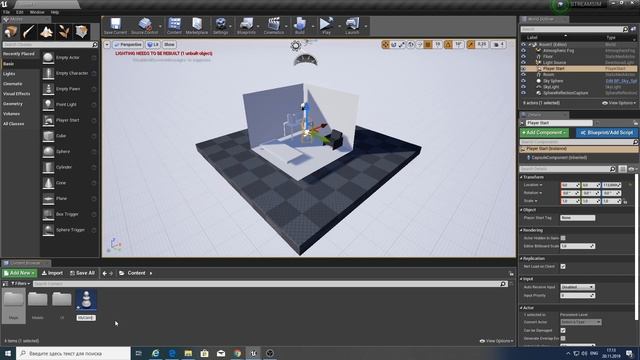This screenshot has height=360, width=640.
Task: Open the Content browser toolbar icon
Action: point(174,26)
